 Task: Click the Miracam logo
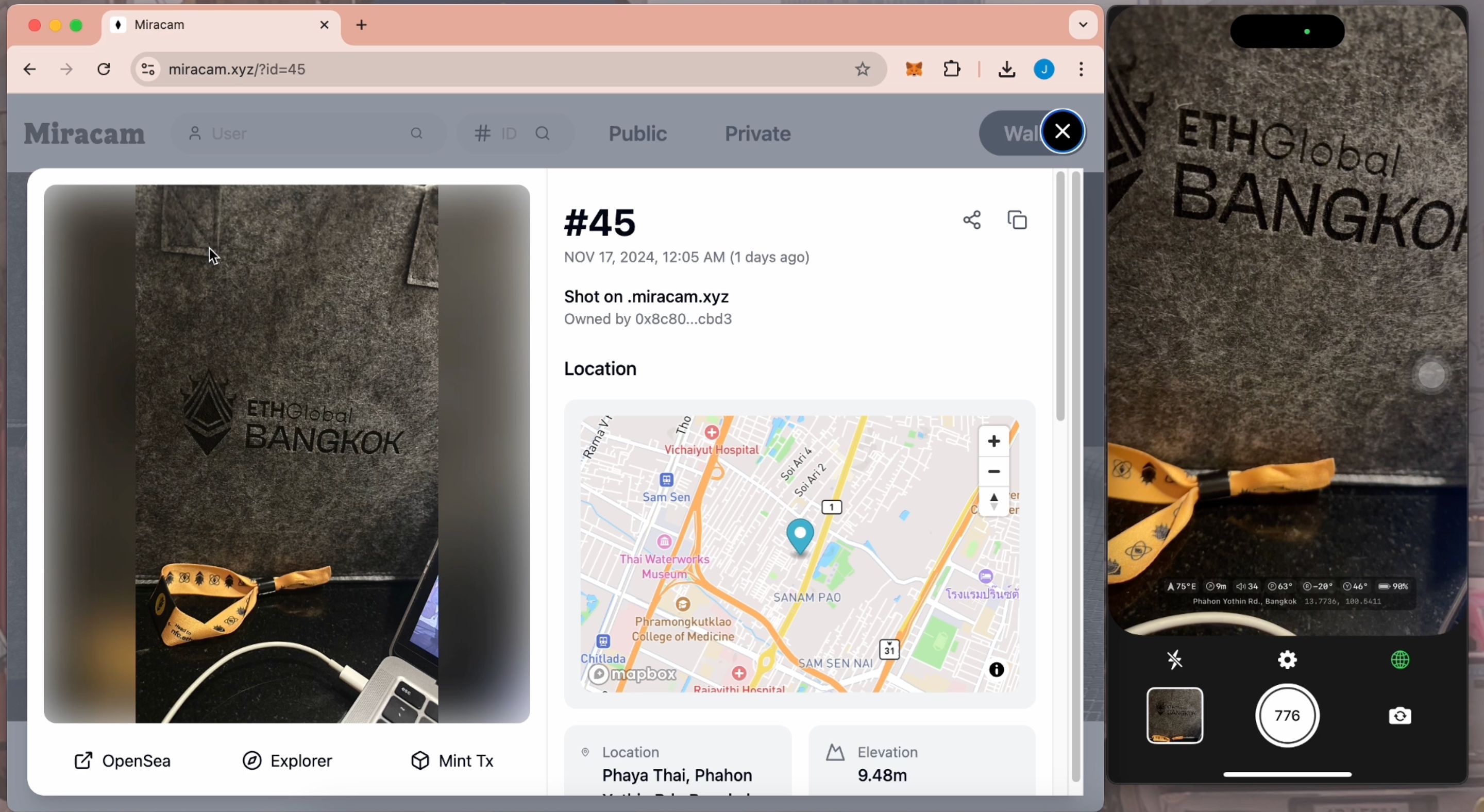pyautogui.click(x=85, y=133)
